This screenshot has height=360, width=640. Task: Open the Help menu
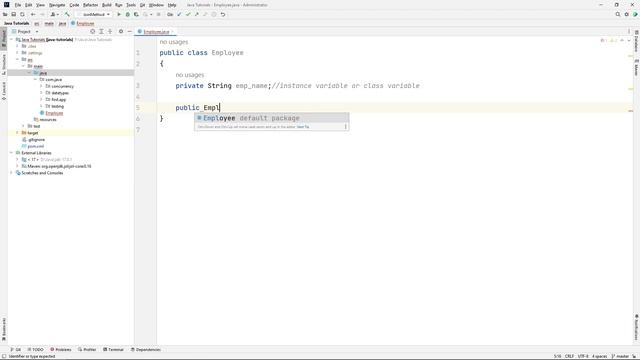[x=172, y=5]
